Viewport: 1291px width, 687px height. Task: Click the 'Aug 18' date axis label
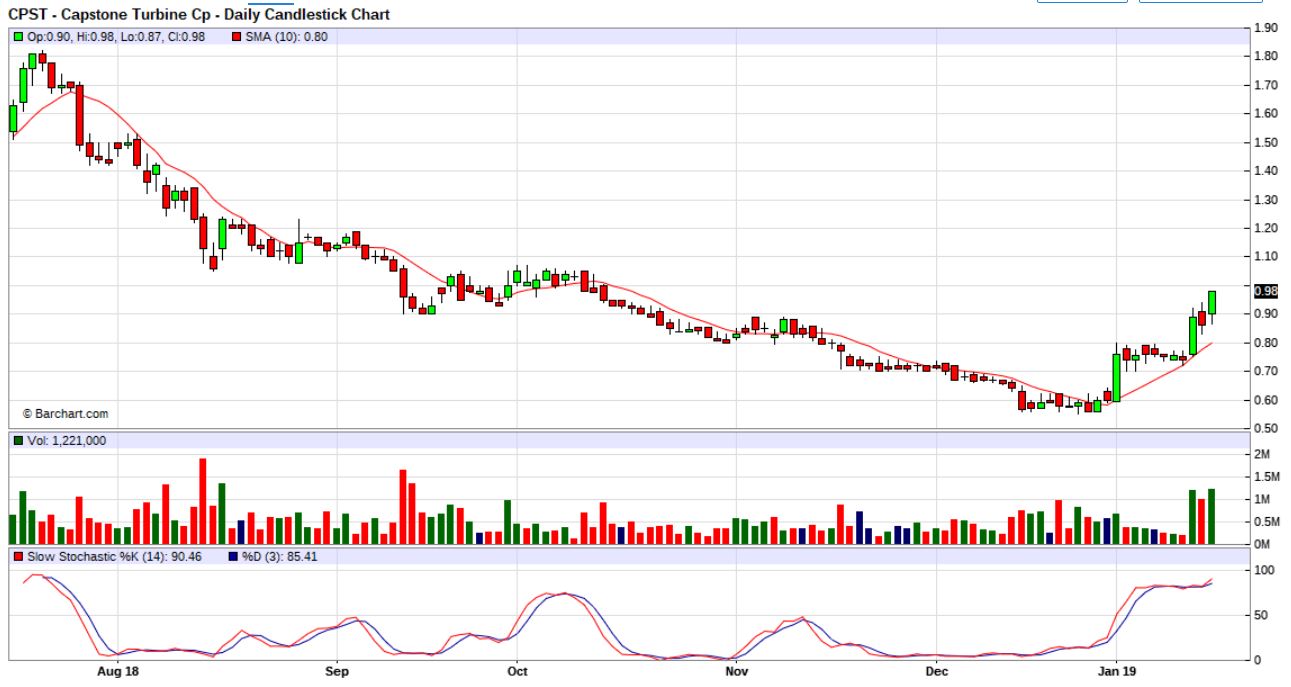pos(118,671)
